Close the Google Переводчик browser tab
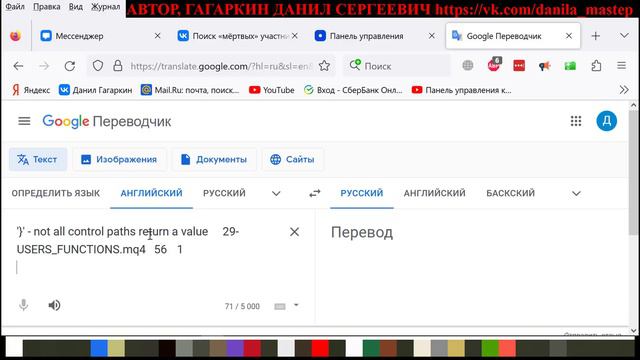 (x=569, y=36)
